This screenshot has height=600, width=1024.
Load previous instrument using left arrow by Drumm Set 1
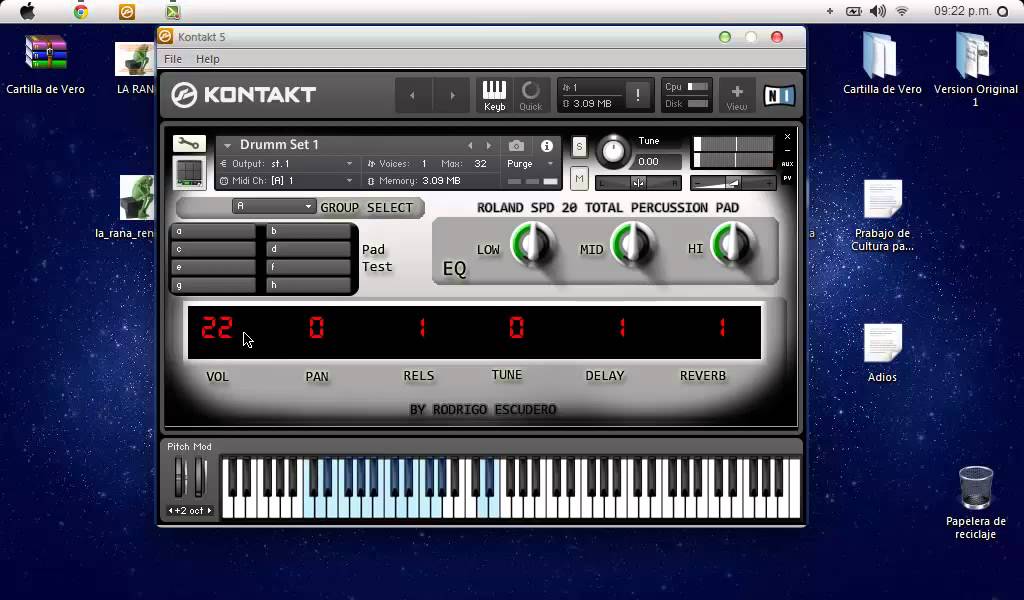470,145
